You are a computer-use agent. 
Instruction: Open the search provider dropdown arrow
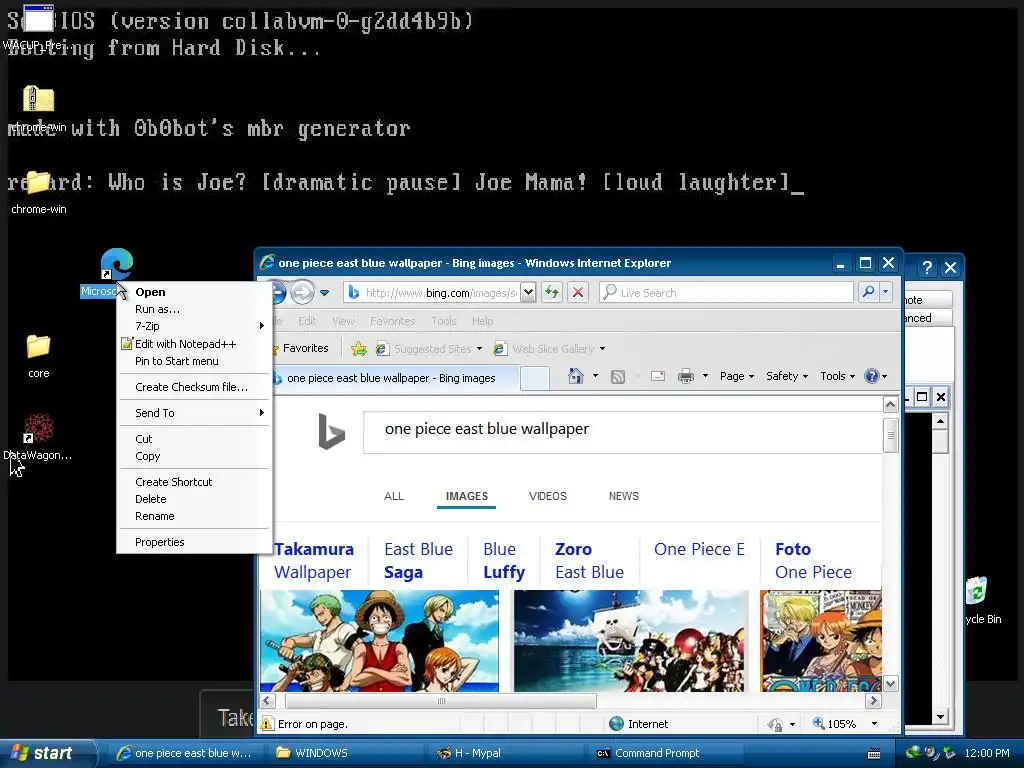pos(886,293)
